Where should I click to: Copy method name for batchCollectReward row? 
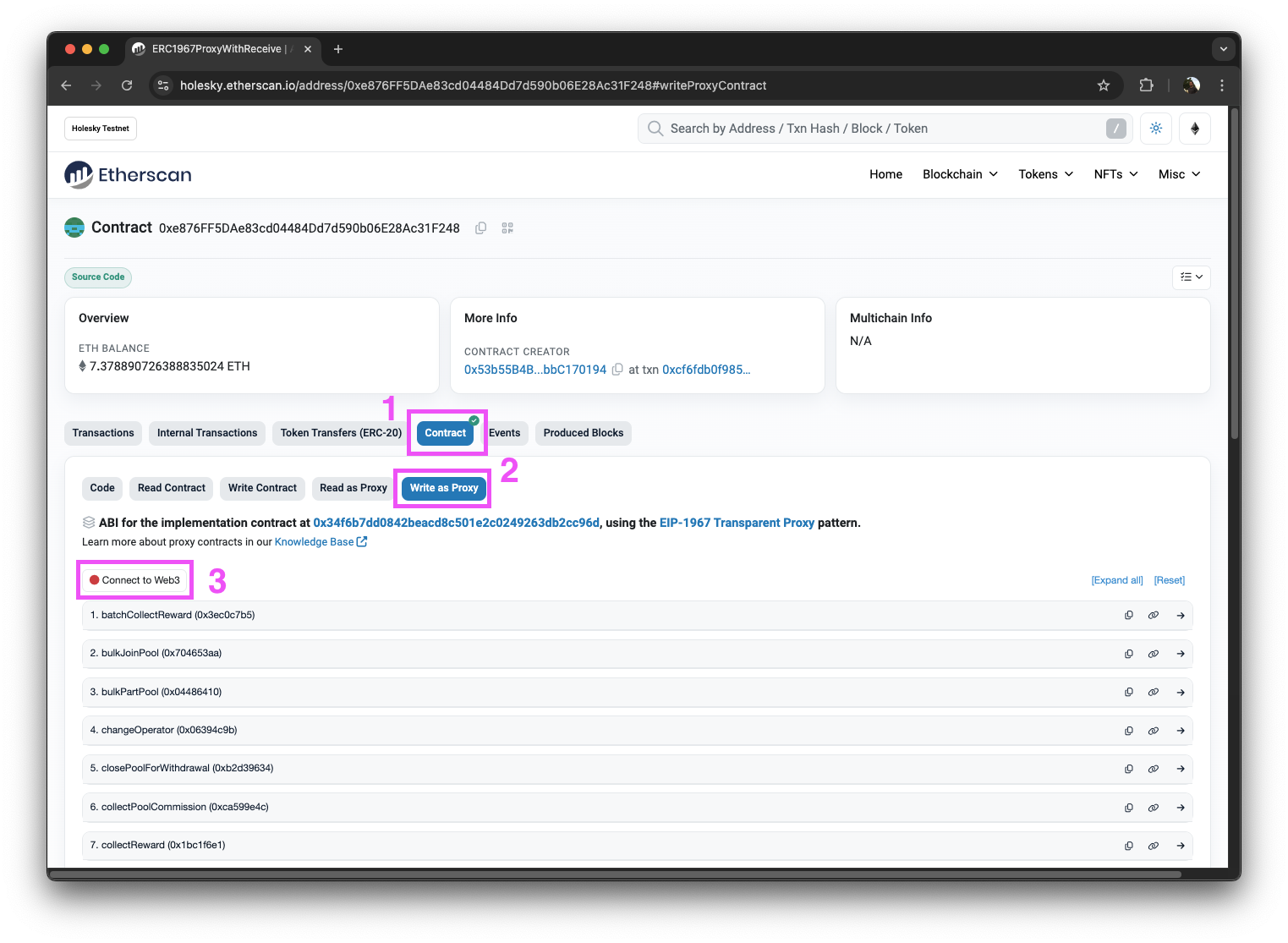coord(1129,616)
